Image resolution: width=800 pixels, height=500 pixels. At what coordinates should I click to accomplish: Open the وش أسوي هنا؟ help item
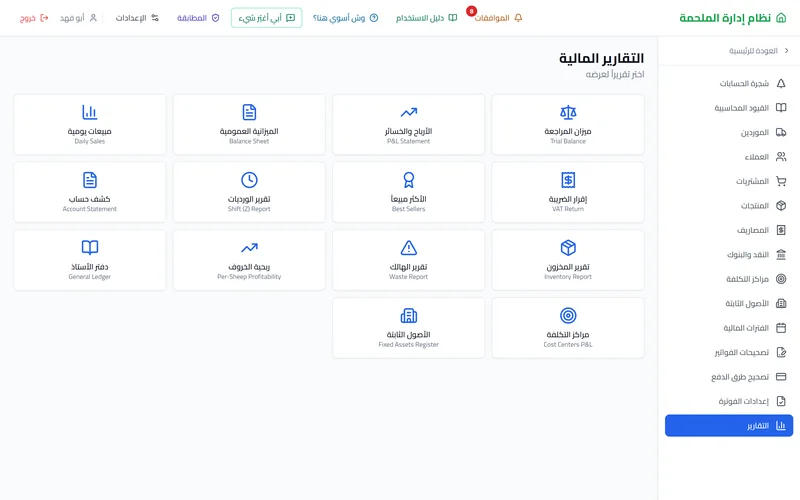click(345, 18)
